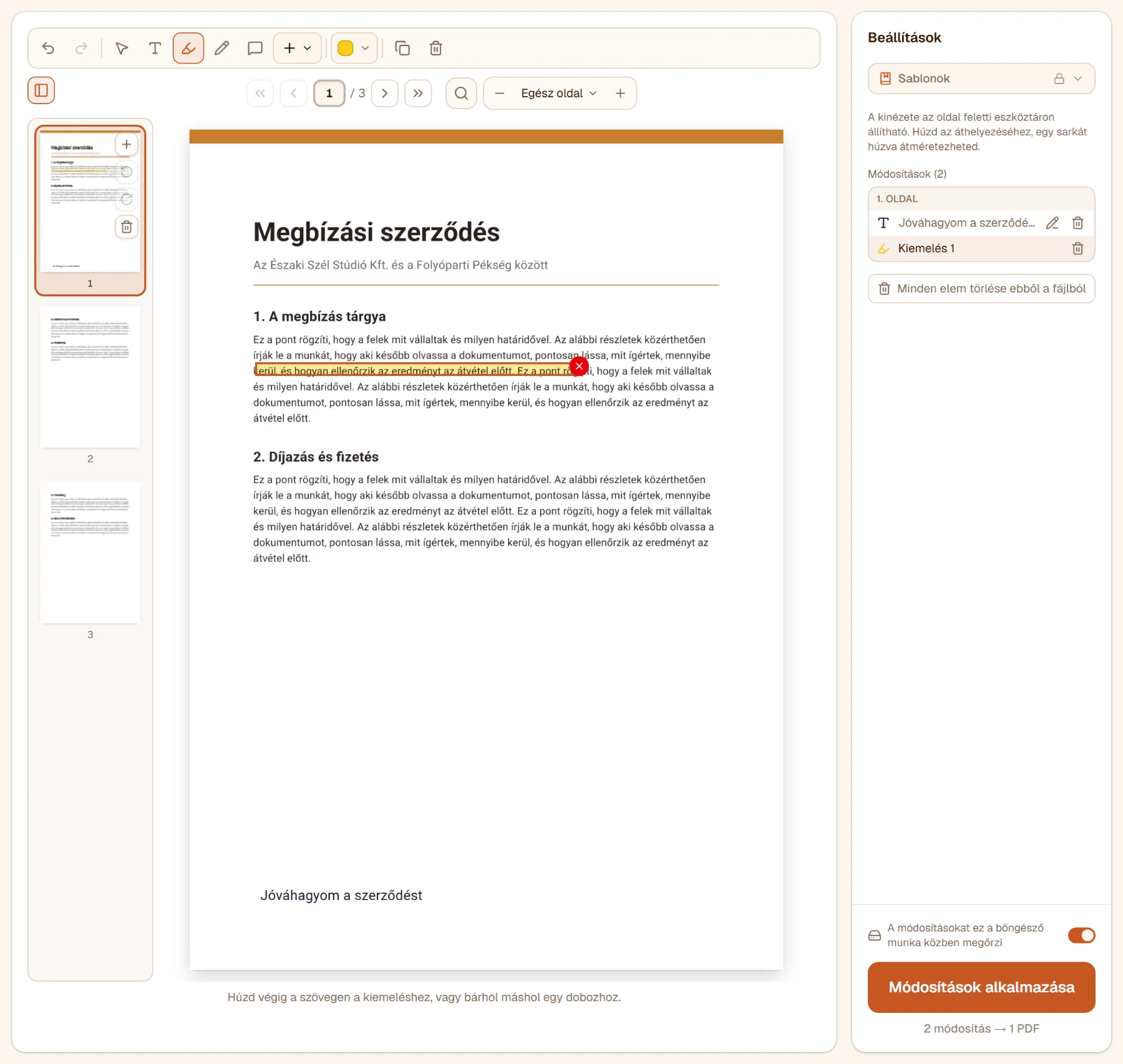Click the toolbar trash delete icon
This screenshot has height=1064, width=1123.
pos(436,48)
